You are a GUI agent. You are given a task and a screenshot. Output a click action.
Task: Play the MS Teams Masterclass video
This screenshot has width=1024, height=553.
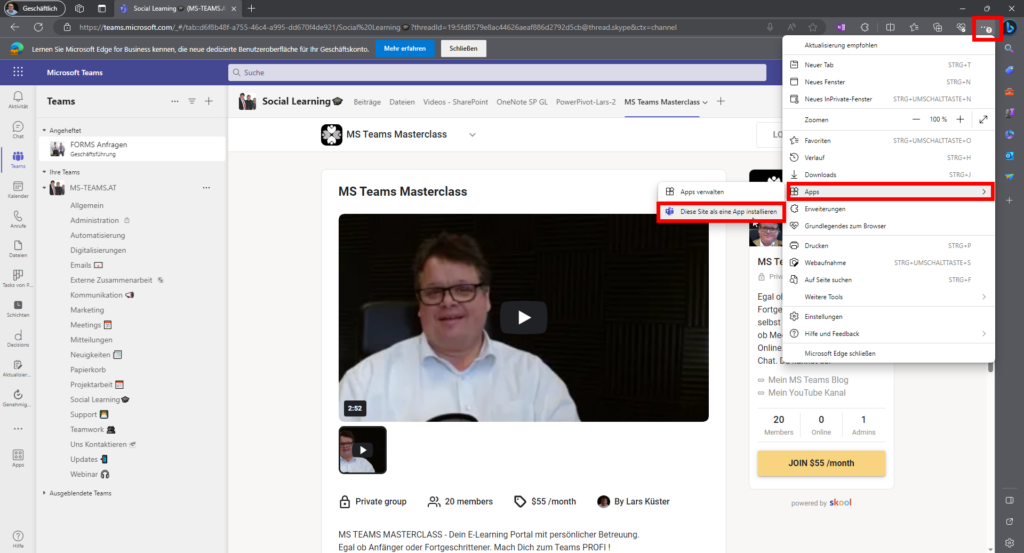coord(524,317)
